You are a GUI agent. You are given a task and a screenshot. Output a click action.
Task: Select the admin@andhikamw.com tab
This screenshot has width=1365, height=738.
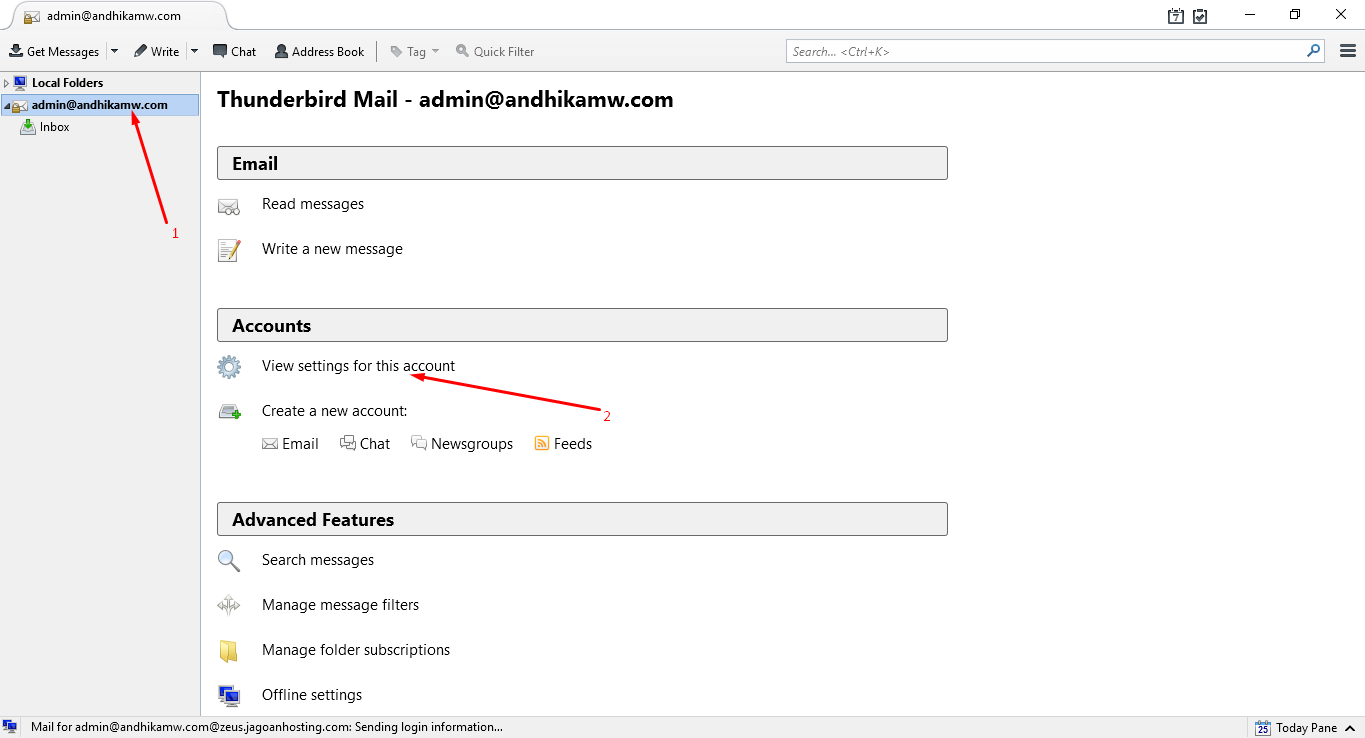114,16
